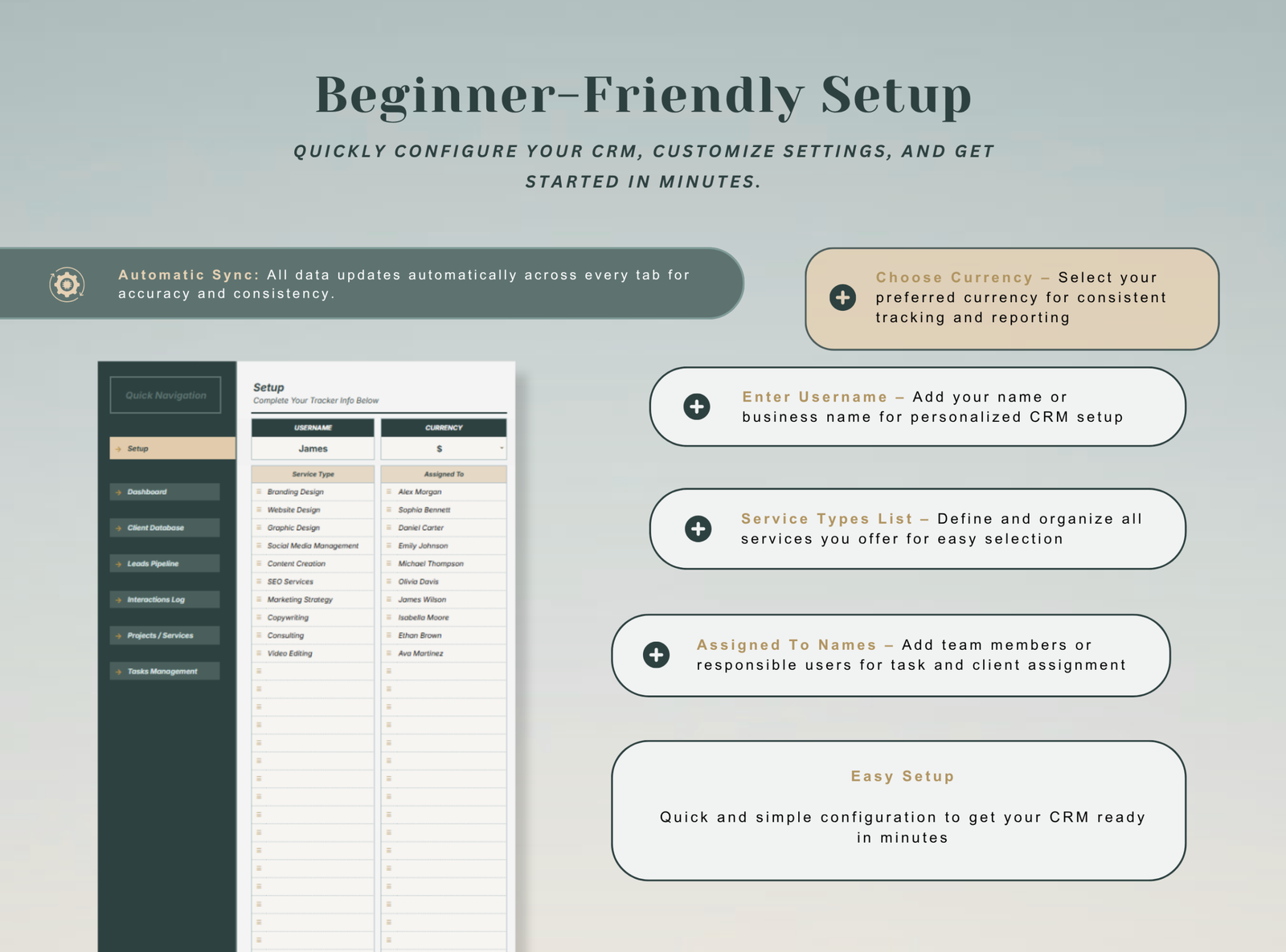Switch to Projects / Services tab

[x=165, y=635]
